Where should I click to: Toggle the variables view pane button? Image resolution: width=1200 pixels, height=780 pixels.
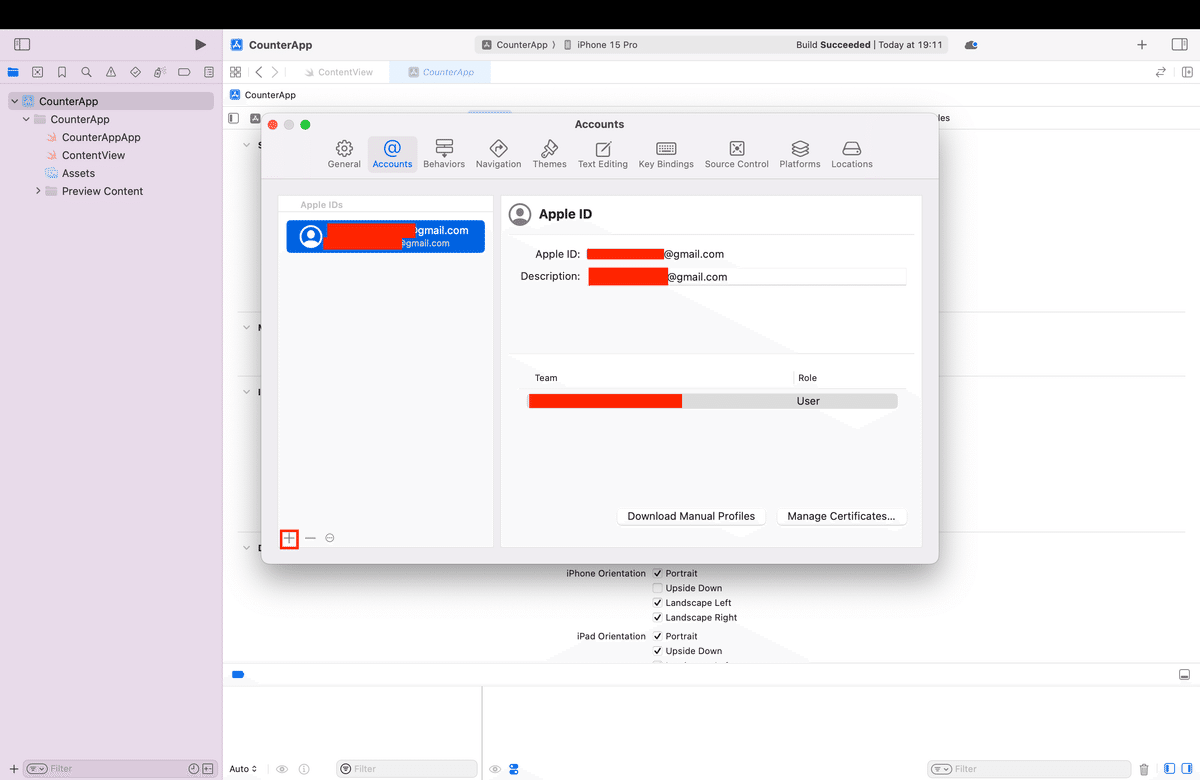pyautogui.click(x=1168, y=769)
